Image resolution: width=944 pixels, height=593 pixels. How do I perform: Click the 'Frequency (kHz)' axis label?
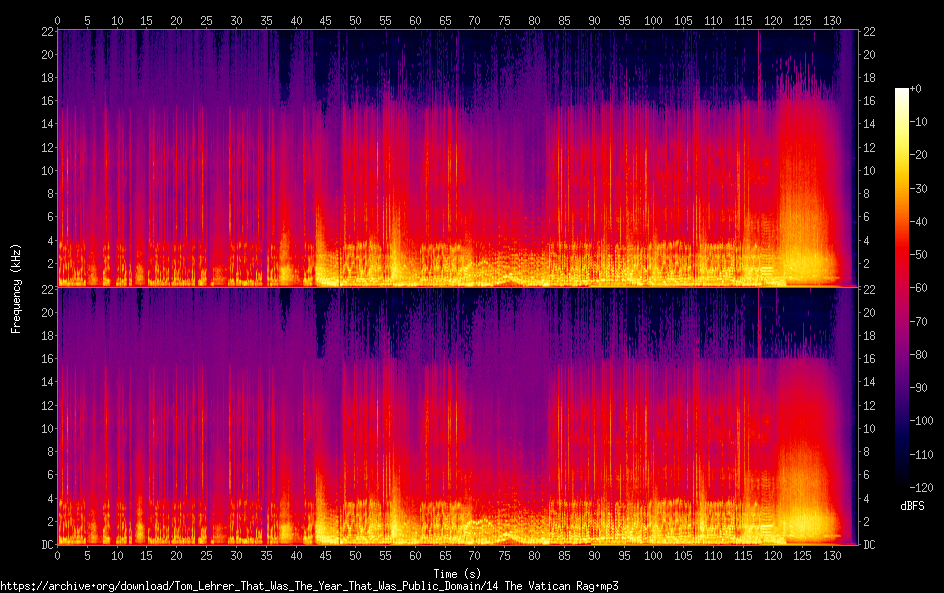[x=15, y=288]
